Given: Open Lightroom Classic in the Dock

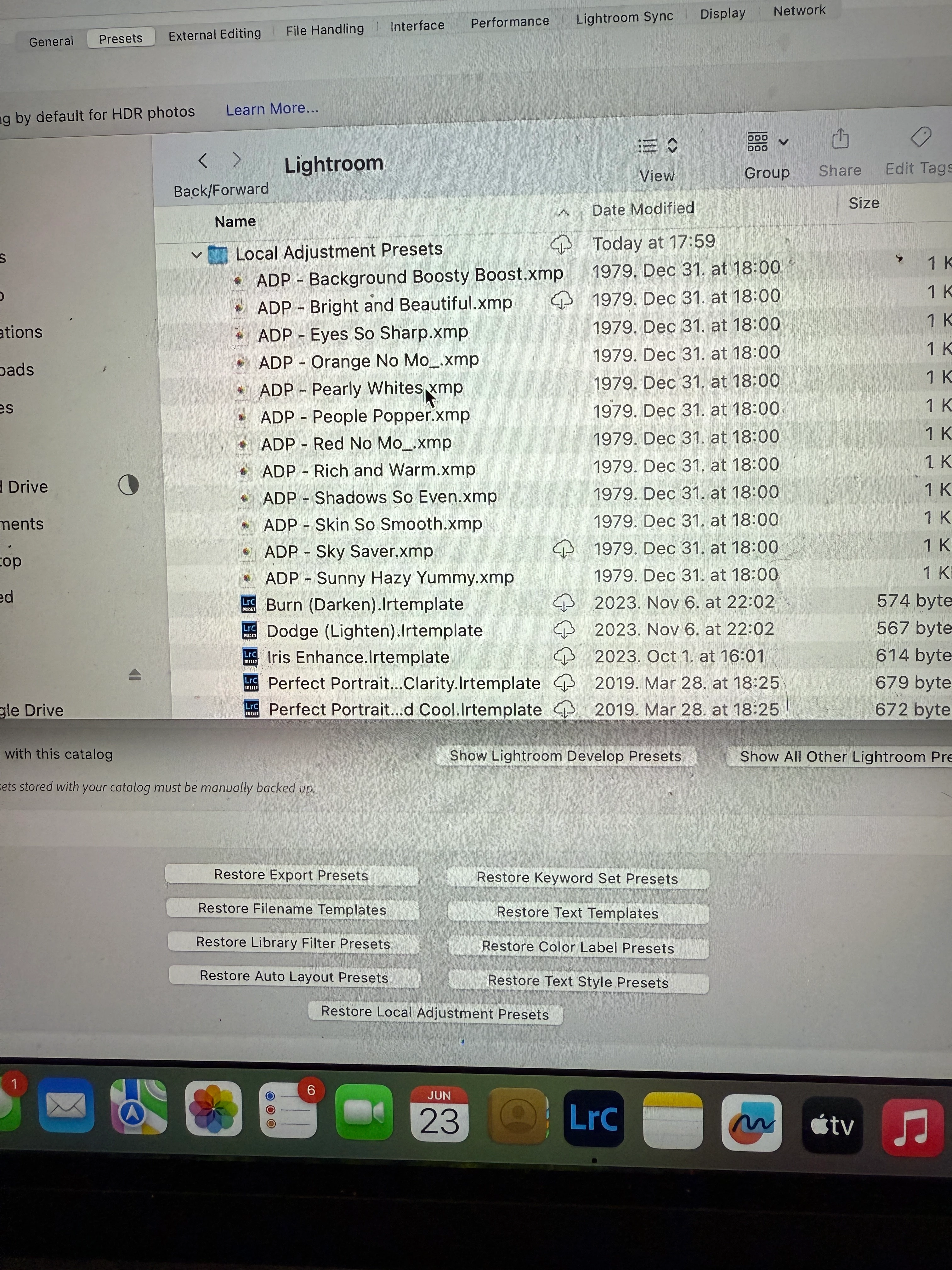Looking at the screenshot, I should [593, 1118].
